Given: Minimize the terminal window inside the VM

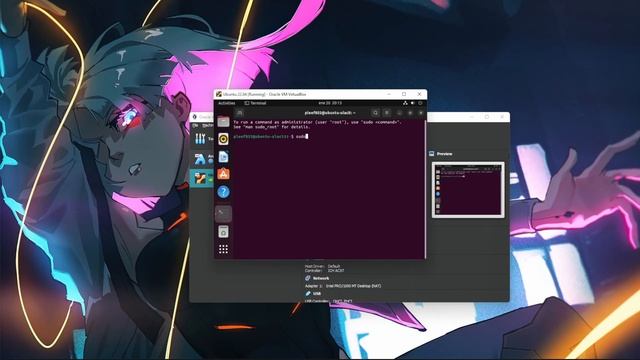Looking at the screenshot, I should tap(400, 113).
